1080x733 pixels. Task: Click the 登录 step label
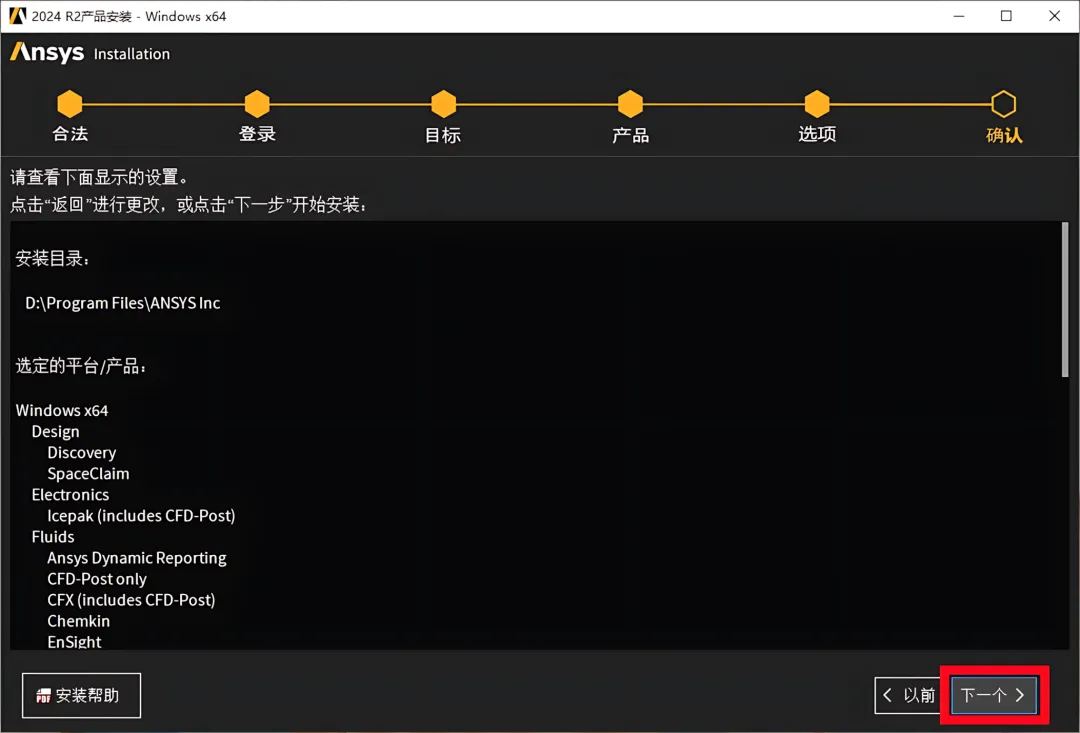(x=258, y=134)
